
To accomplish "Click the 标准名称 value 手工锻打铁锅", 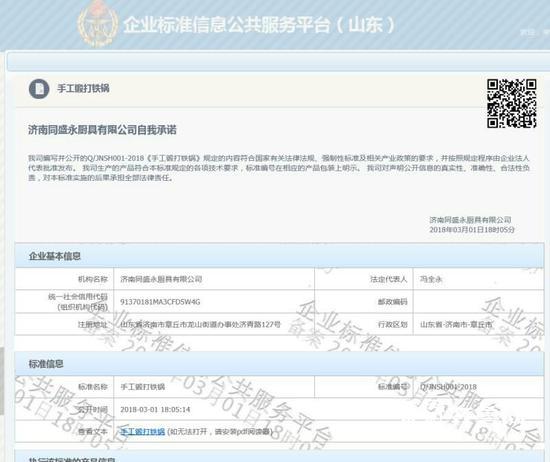I will click(142, 387).
